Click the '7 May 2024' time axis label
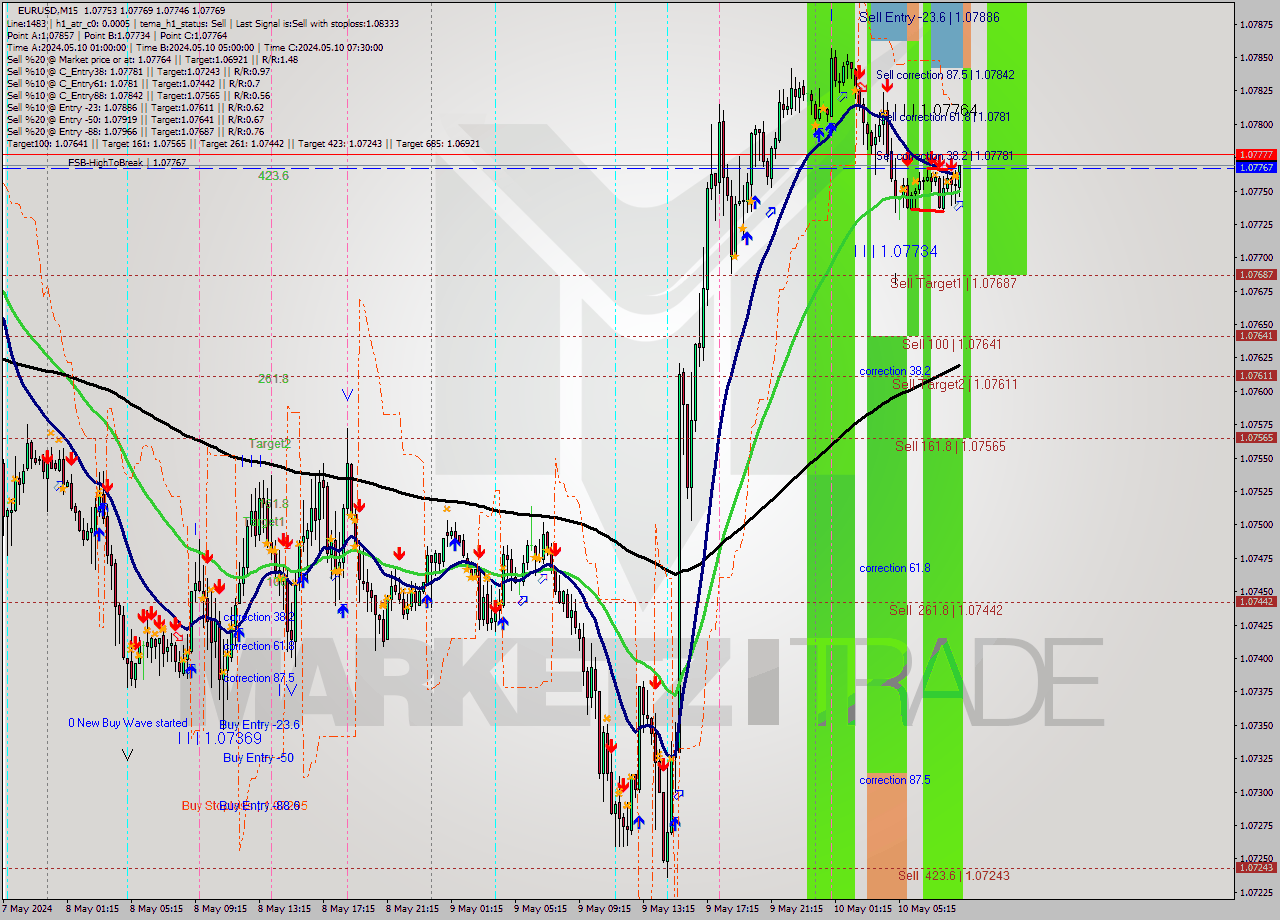 (29, 909)
